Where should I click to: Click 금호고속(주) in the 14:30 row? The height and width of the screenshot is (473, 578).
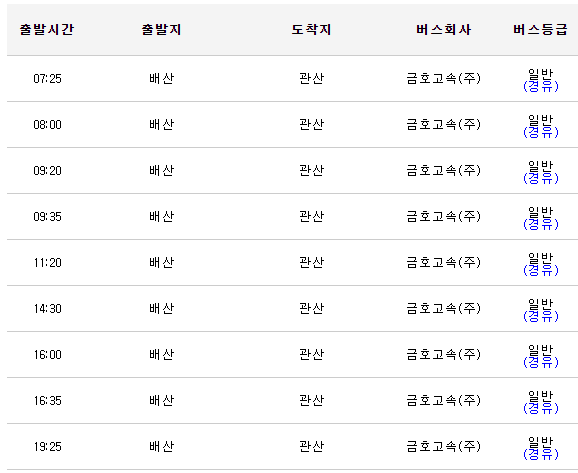tap(443, 308)
